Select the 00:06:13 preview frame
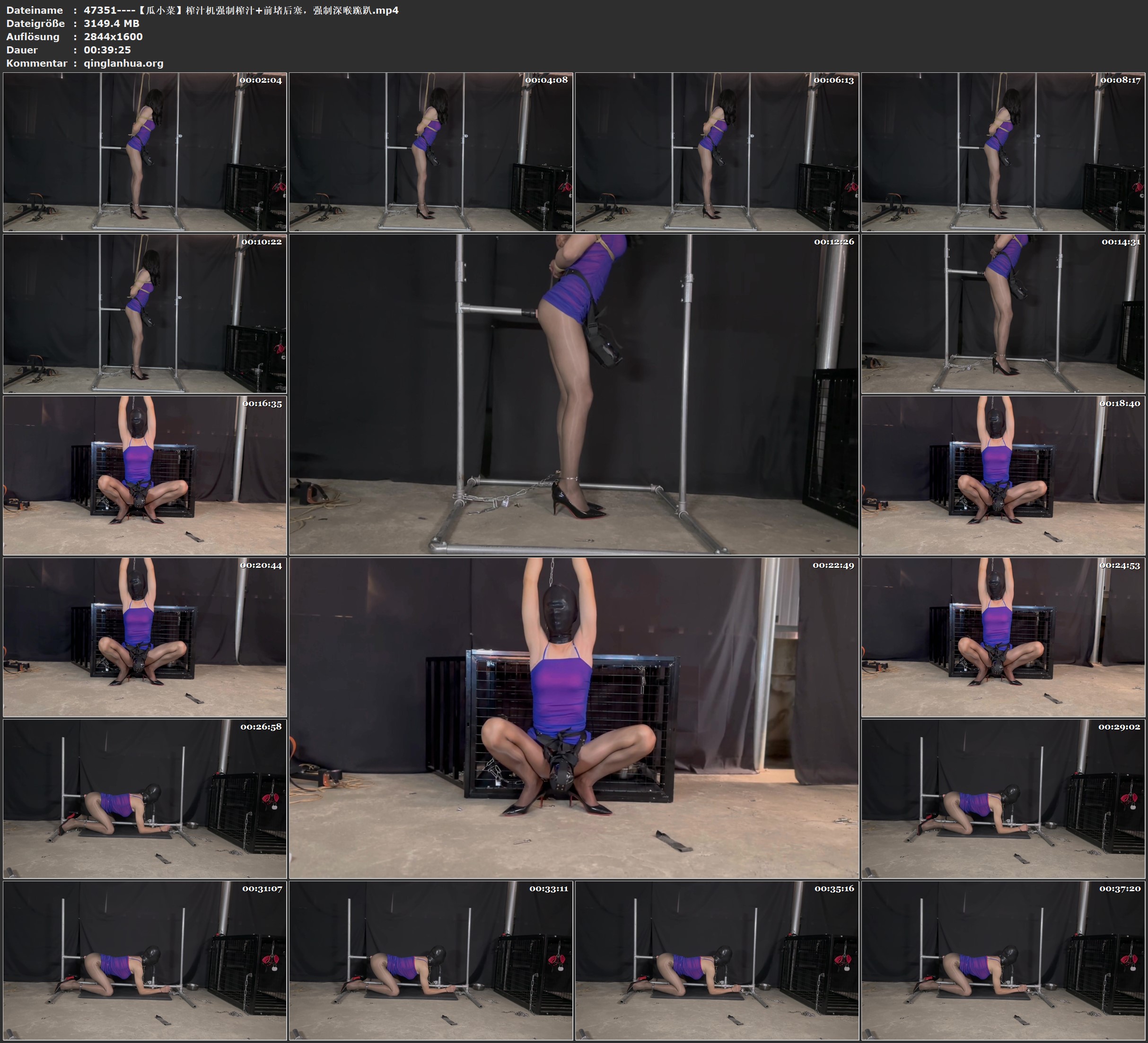This screenshot has width=1148, height=1043. click(717, 152)
